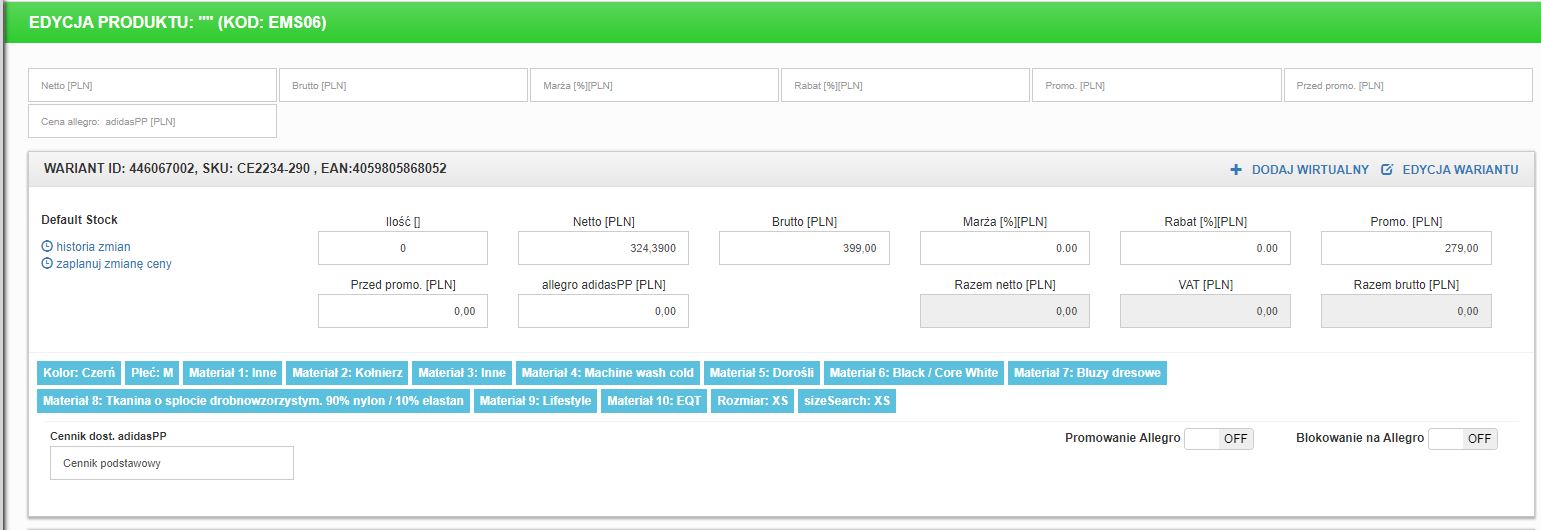Click the plus icon beside Dodaj wirtualny
1541x530 pixels.
click(x=1236, y=170)
